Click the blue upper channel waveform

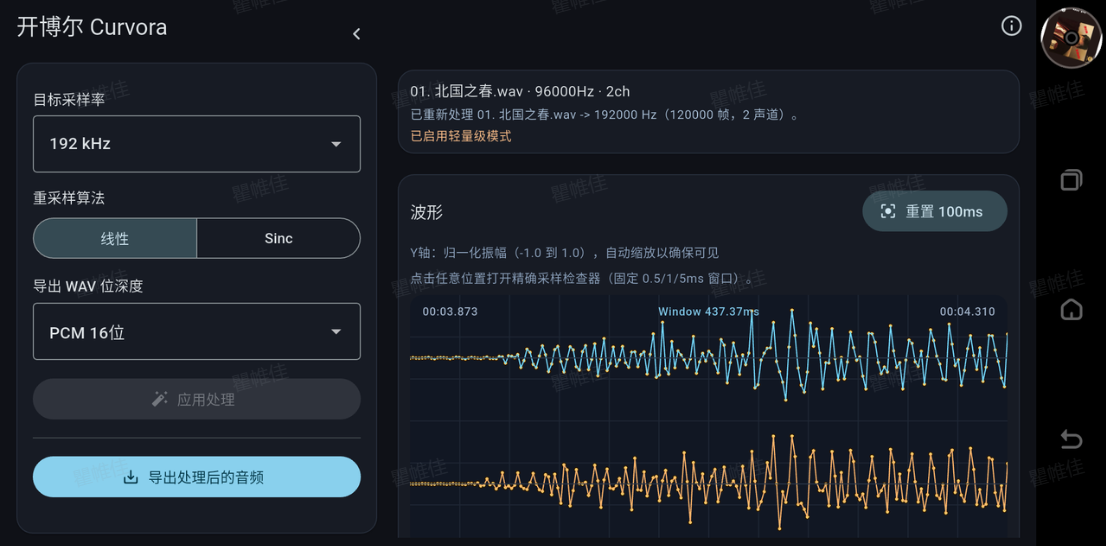click(x=708, y=354)
